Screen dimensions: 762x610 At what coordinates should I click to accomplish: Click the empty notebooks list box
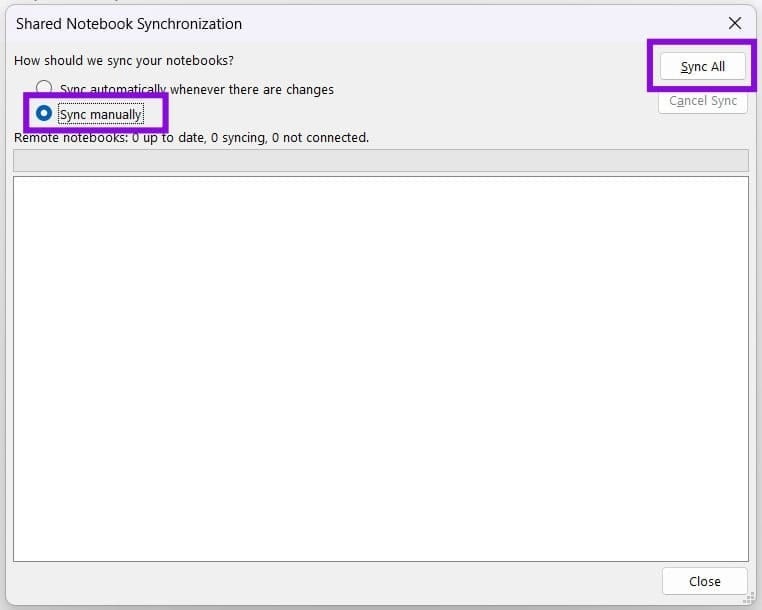[381, 369]
